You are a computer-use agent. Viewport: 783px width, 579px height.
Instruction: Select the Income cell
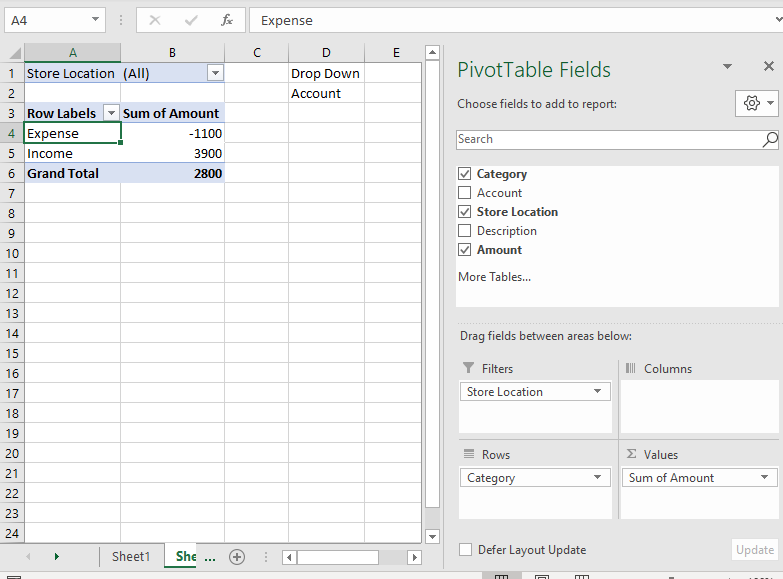(x=72, y=153)
